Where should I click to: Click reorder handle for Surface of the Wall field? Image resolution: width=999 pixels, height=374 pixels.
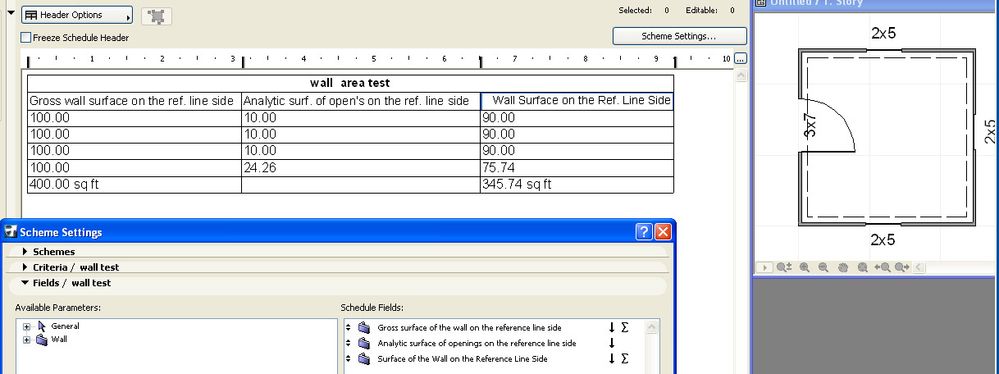[349, 359]
